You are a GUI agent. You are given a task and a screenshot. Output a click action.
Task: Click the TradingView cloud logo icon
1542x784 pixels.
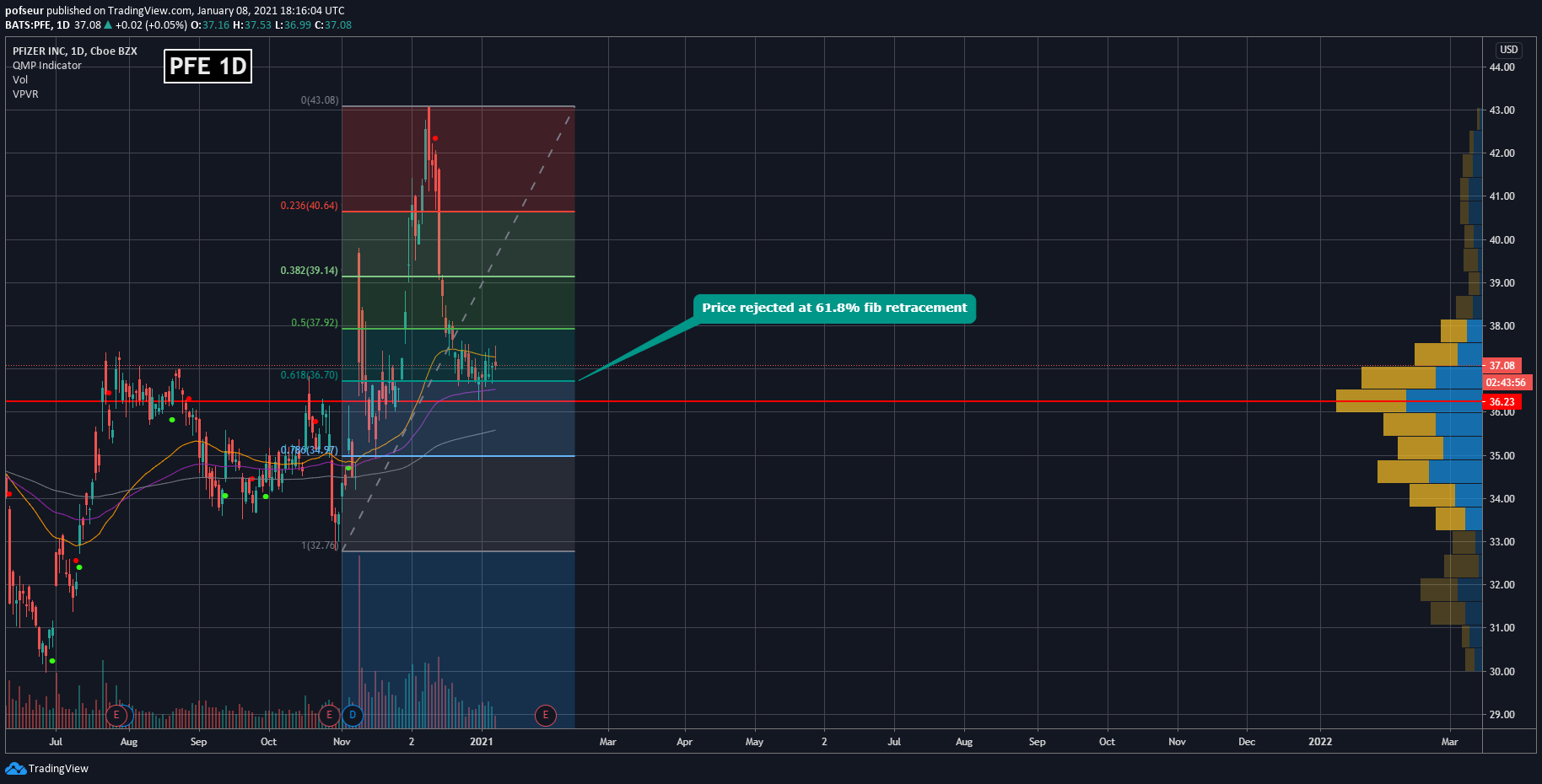[15, 768]
